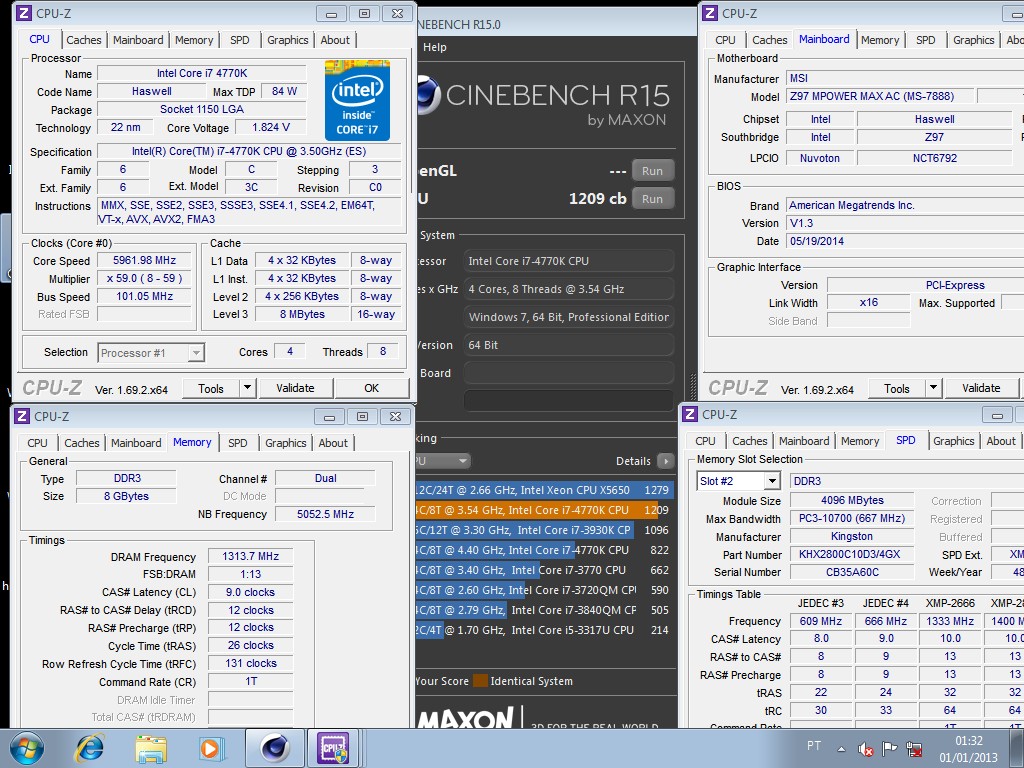Select i5-3317U ranking row
Image resolution: width=1024 pixels, height=768 pixels.
click(x=543, y=630)
